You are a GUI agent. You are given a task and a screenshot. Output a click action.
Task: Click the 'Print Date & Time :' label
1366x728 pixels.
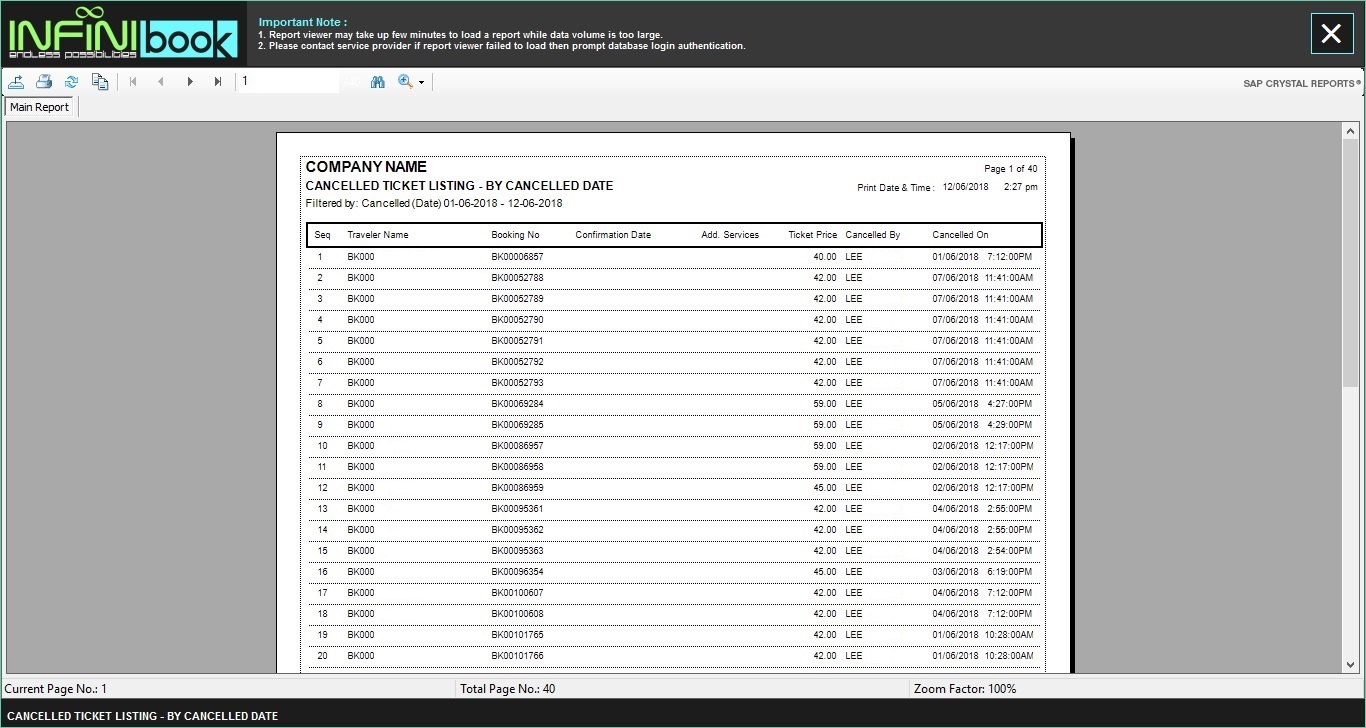[x=896, y=188]
